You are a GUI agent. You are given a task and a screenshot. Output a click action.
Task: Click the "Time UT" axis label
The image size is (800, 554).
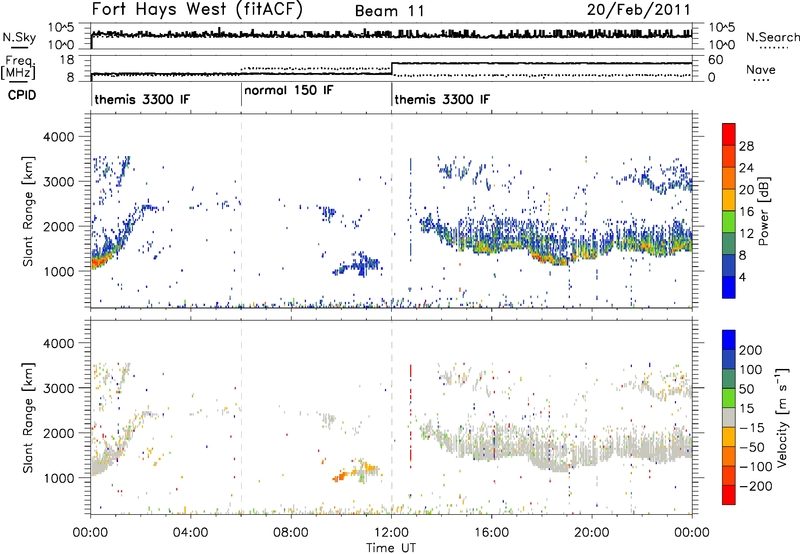point(391,548)
